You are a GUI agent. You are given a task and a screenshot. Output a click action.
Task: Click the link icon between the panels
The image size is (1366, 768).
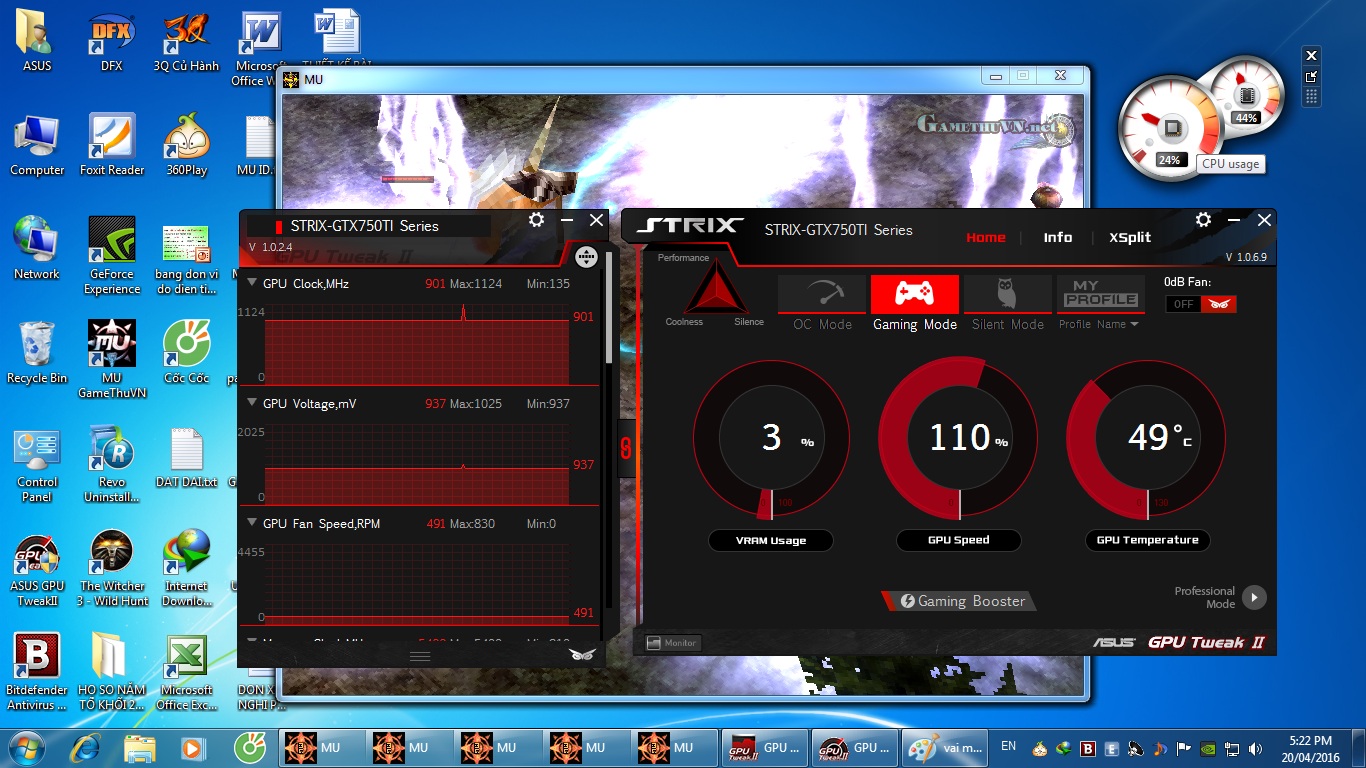pos(626,448)
